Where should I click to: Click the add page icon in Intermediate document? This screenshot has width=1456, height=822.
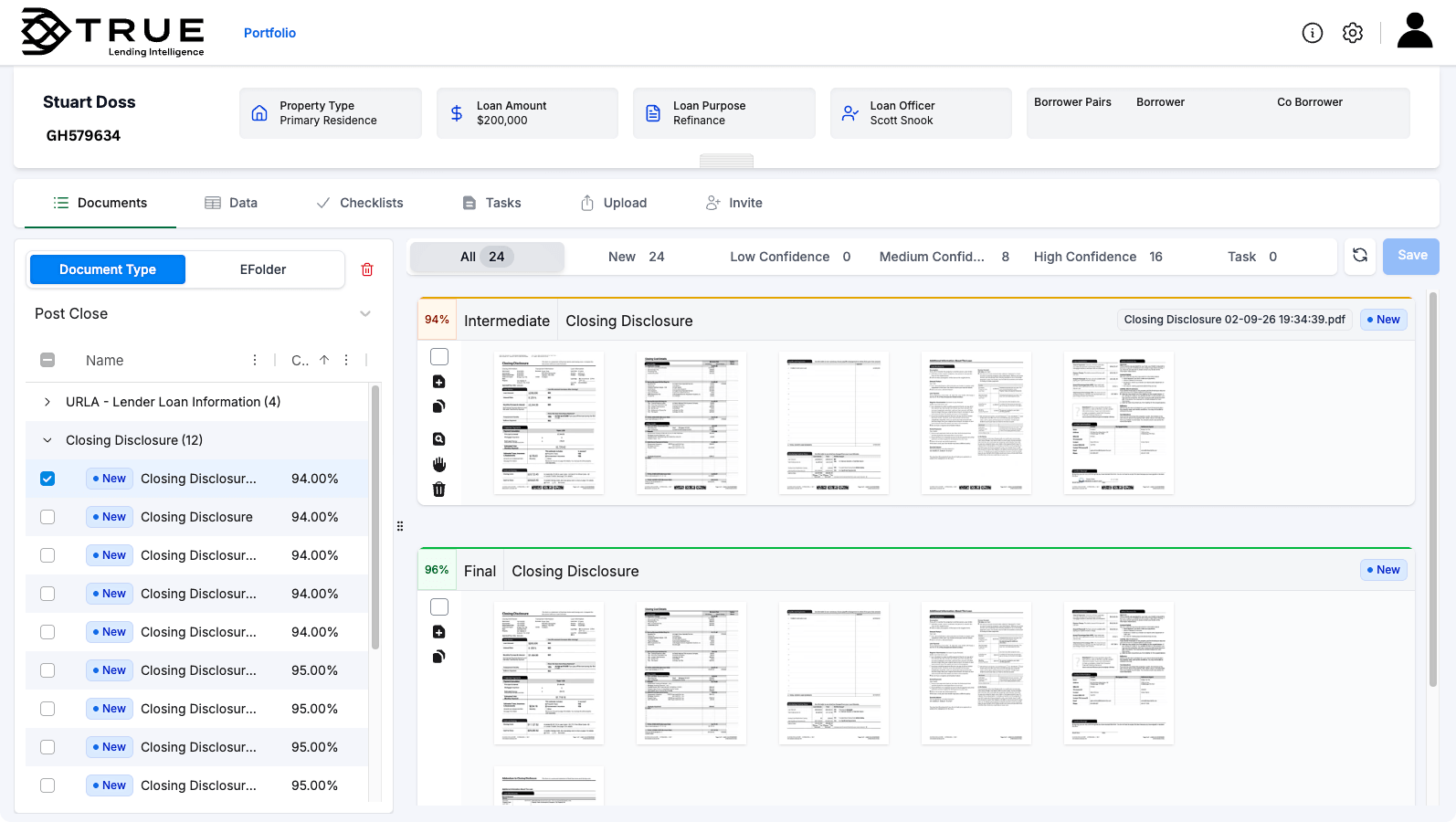pyautogui.click(x=438, y=382)
